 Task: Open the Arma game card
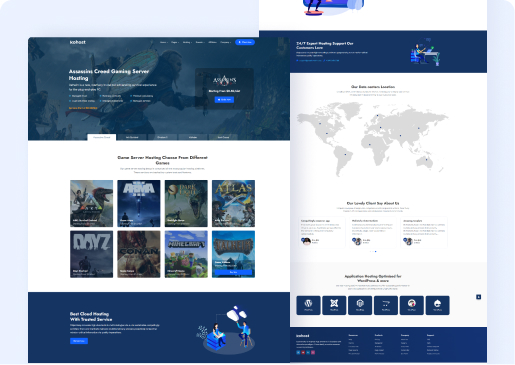click(x=139, y=203)
